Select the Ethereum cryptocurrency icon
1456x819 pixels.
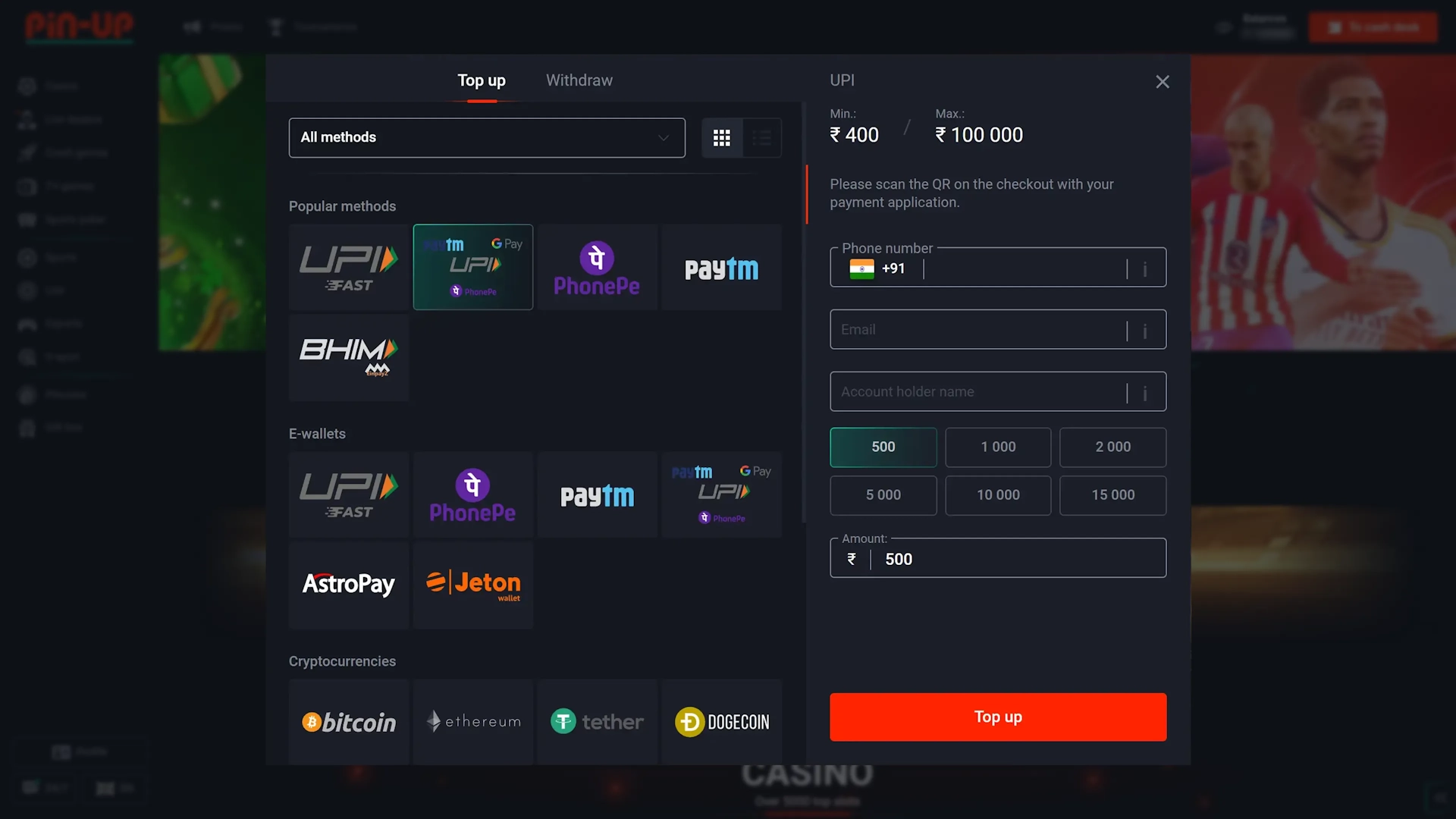coord(473,721)
